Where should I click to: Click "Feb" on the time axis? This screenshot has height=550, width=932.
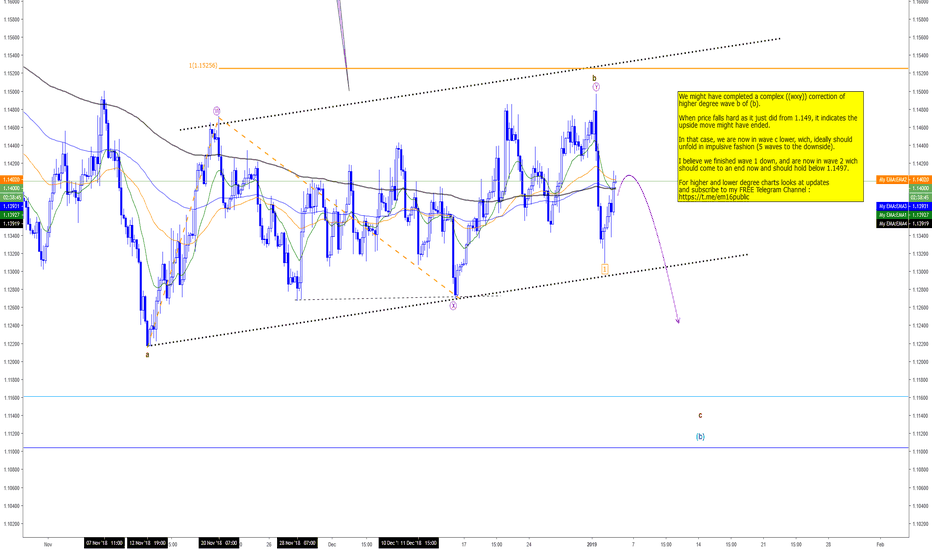[x=880, y=544]
